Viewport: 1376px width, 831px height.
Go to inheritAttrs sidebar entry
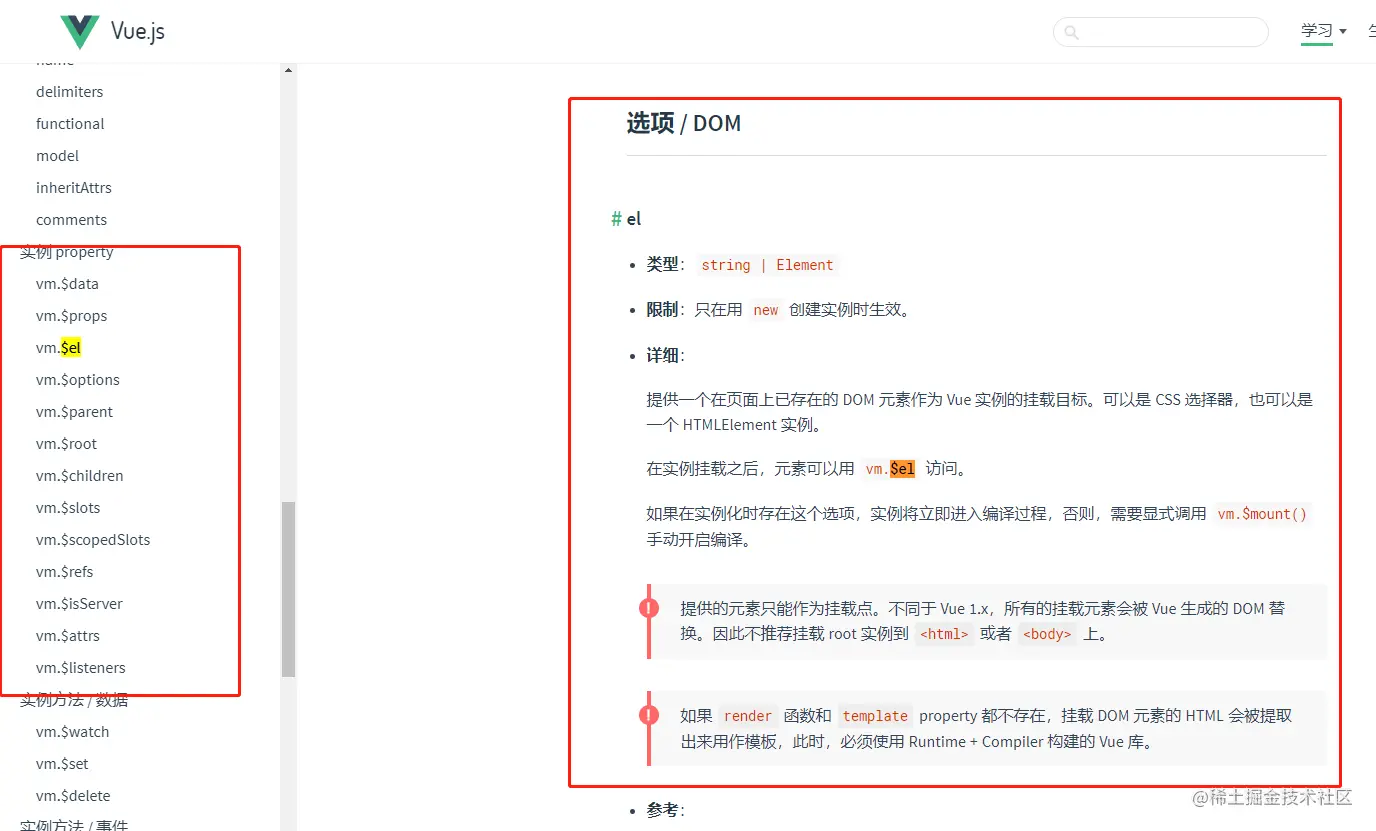(x=74, y=188)
